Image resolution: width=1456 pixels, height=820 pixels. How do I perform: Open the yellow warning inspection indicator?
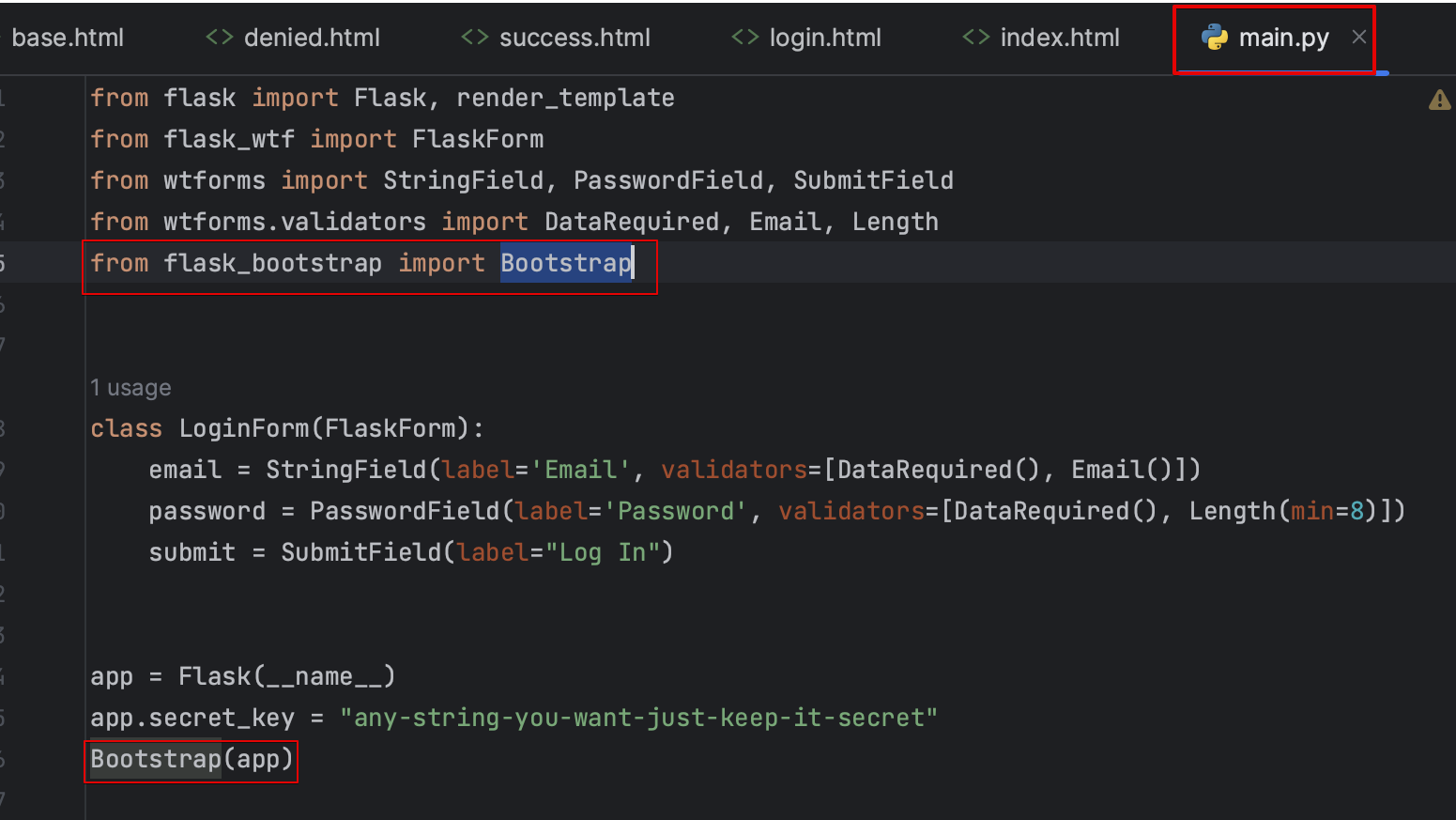coord(1439,100)
